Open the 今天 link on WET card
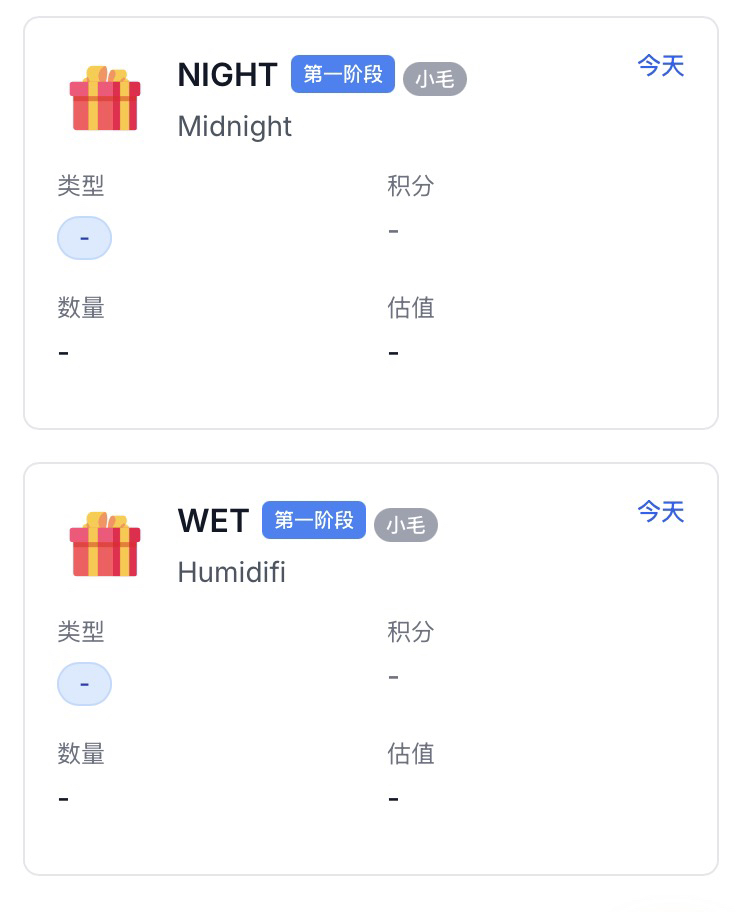The width and height of the screenshot is (741, 912). click(661, 512)
